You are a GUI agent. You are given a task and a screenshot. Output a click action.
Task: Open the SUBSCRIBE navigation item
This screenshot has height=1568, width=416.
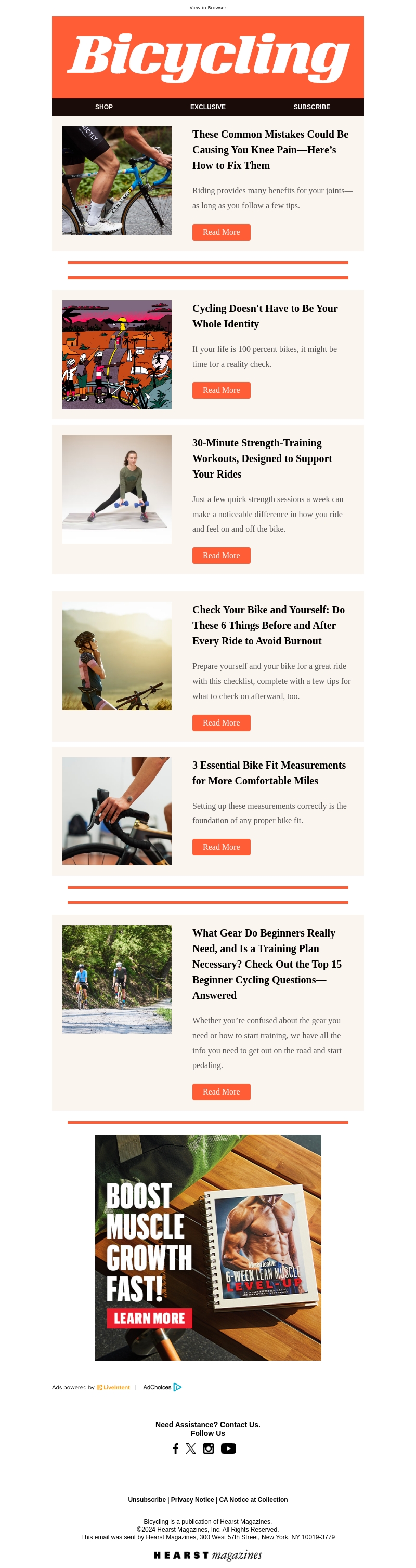pos(312,107)
